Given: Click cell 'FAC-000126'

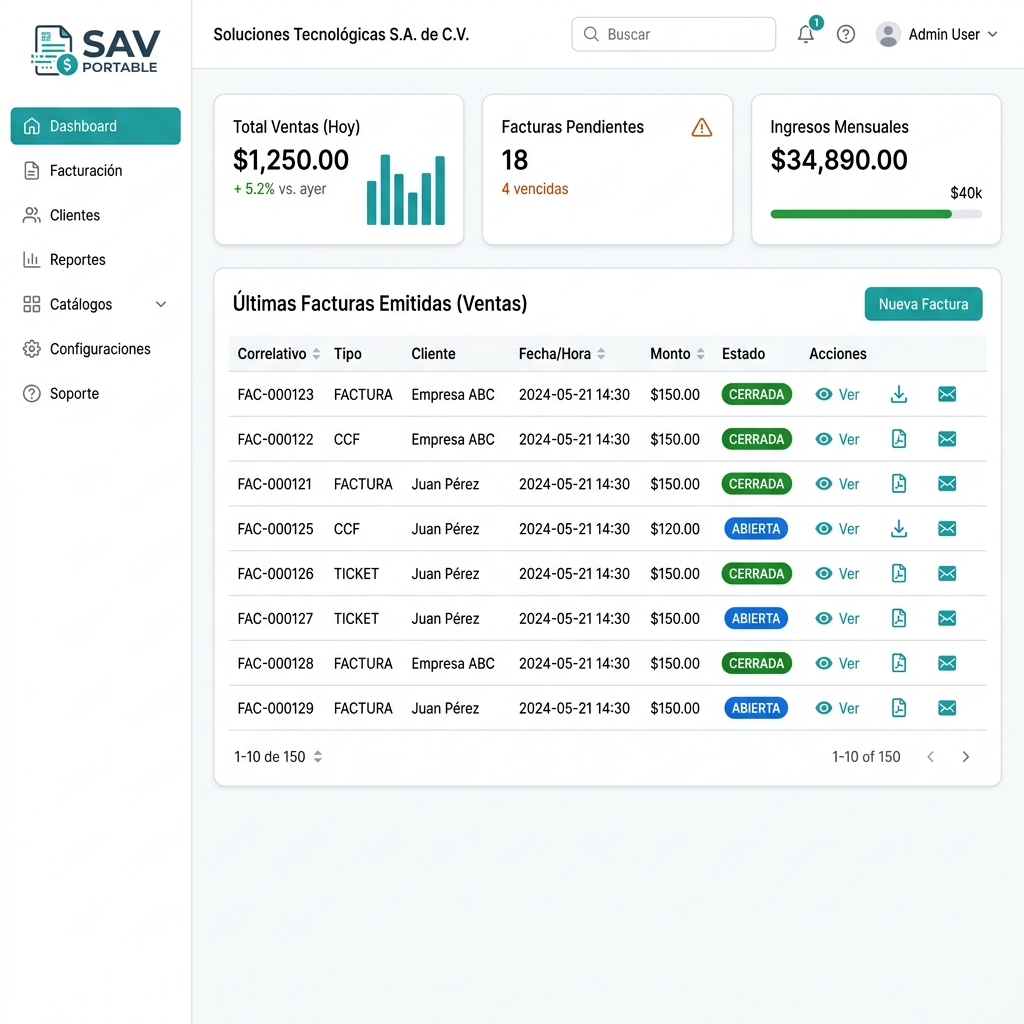Looking at the screenshot, I should (x=276, y=574).
